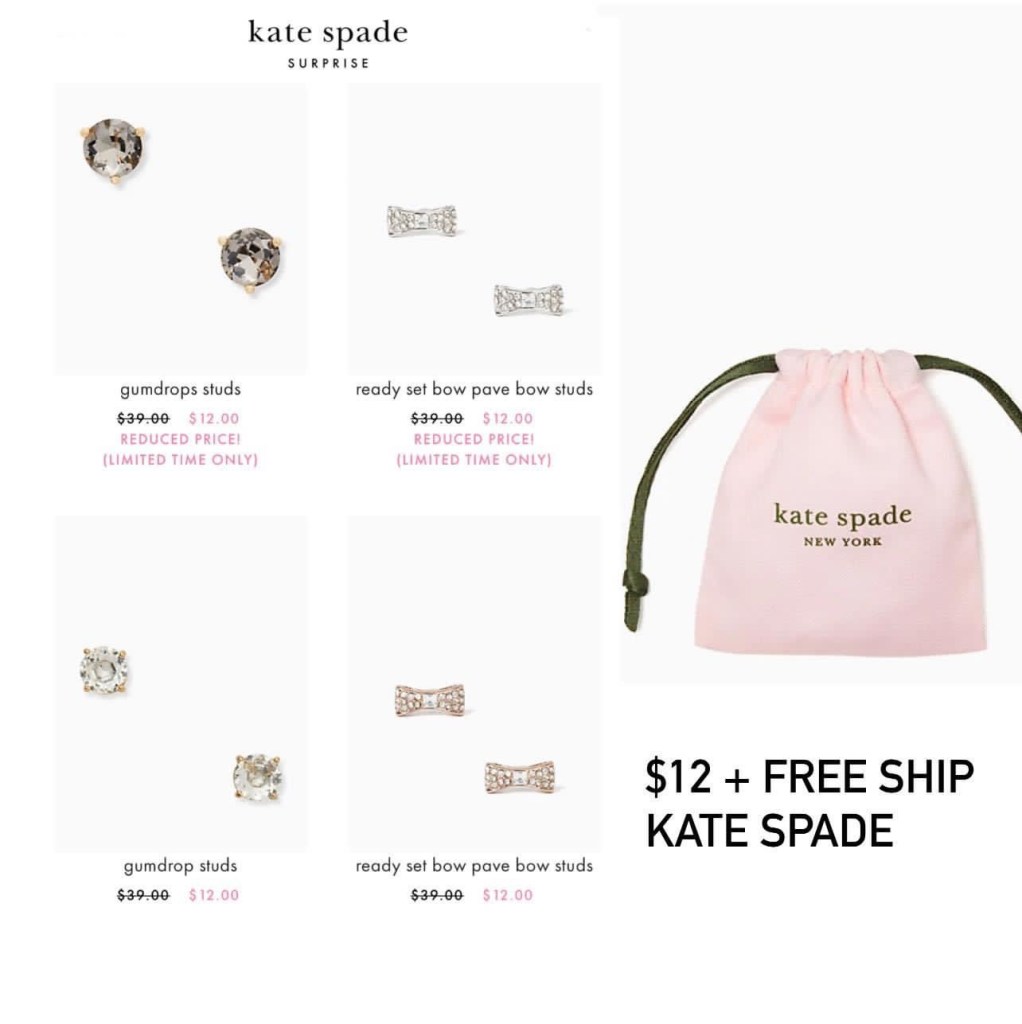Click the $12.00 price under clear gumdrop studs

[x=214, y=895]
